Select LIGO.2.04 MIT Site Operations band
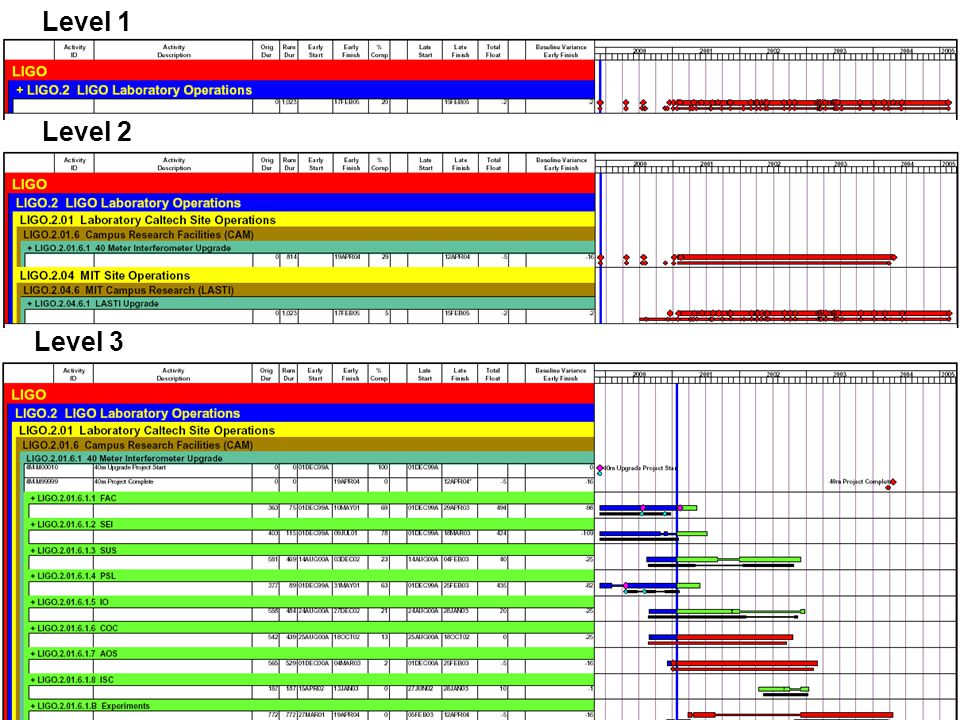960x720 pixels. click(304, 276)
